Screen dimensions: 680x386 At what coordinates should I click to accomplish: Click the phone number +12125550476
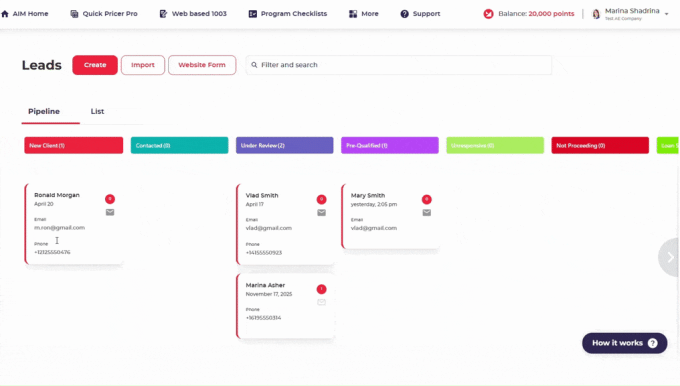point(52,252)
